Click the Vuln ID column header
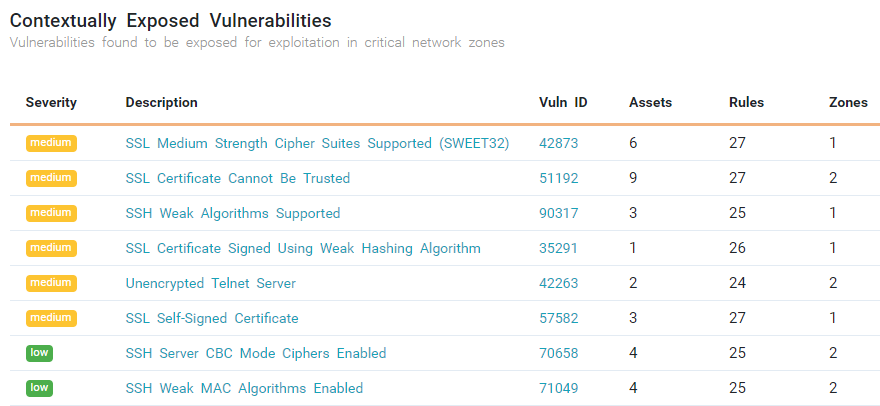This screenshot has height=406, width=880. click(563, 102)
